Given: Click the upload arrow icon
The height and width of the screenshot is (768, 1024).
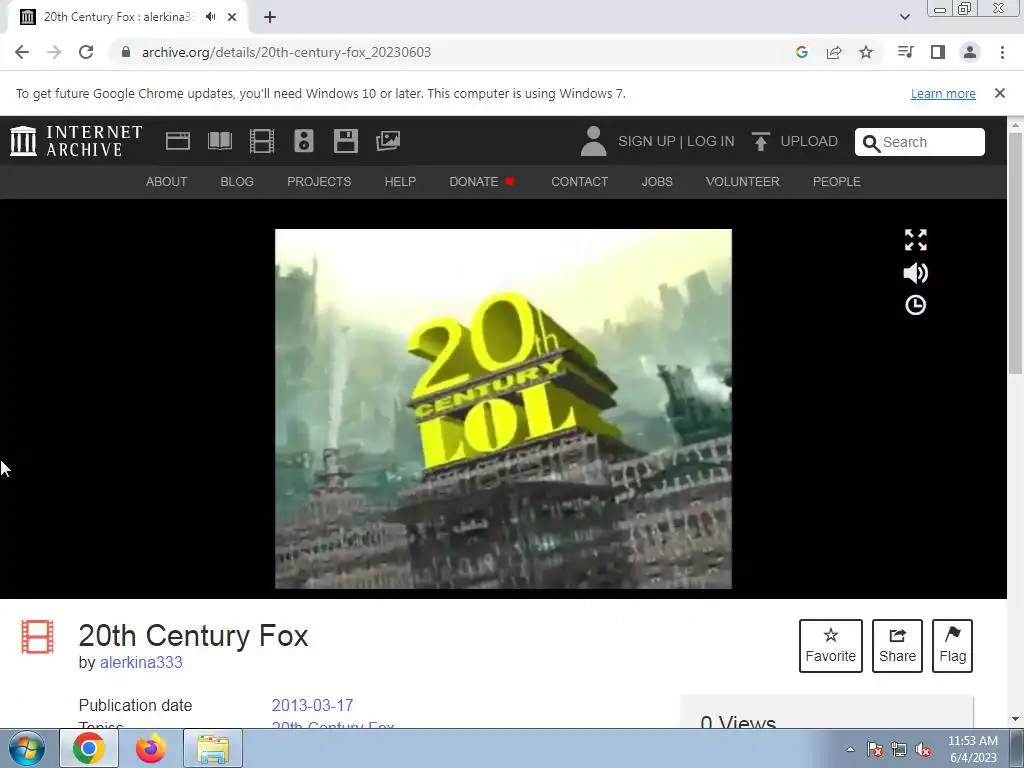Looking at the screenshot, I should click(x=760, y=141).
